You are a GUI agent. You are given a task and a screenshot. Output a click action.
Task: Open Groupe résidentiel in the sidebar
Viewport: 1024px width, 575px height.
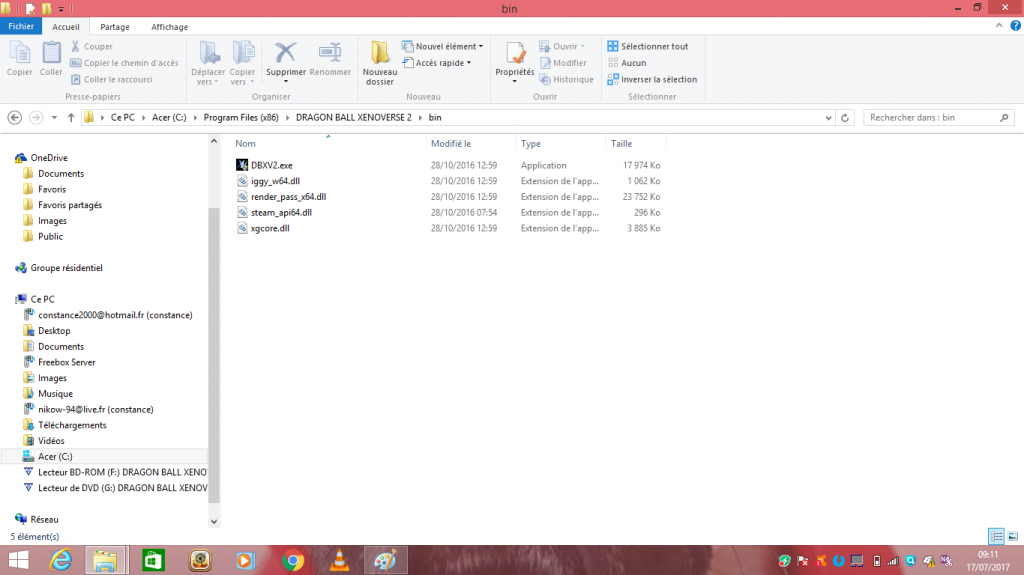pos(66,268)
